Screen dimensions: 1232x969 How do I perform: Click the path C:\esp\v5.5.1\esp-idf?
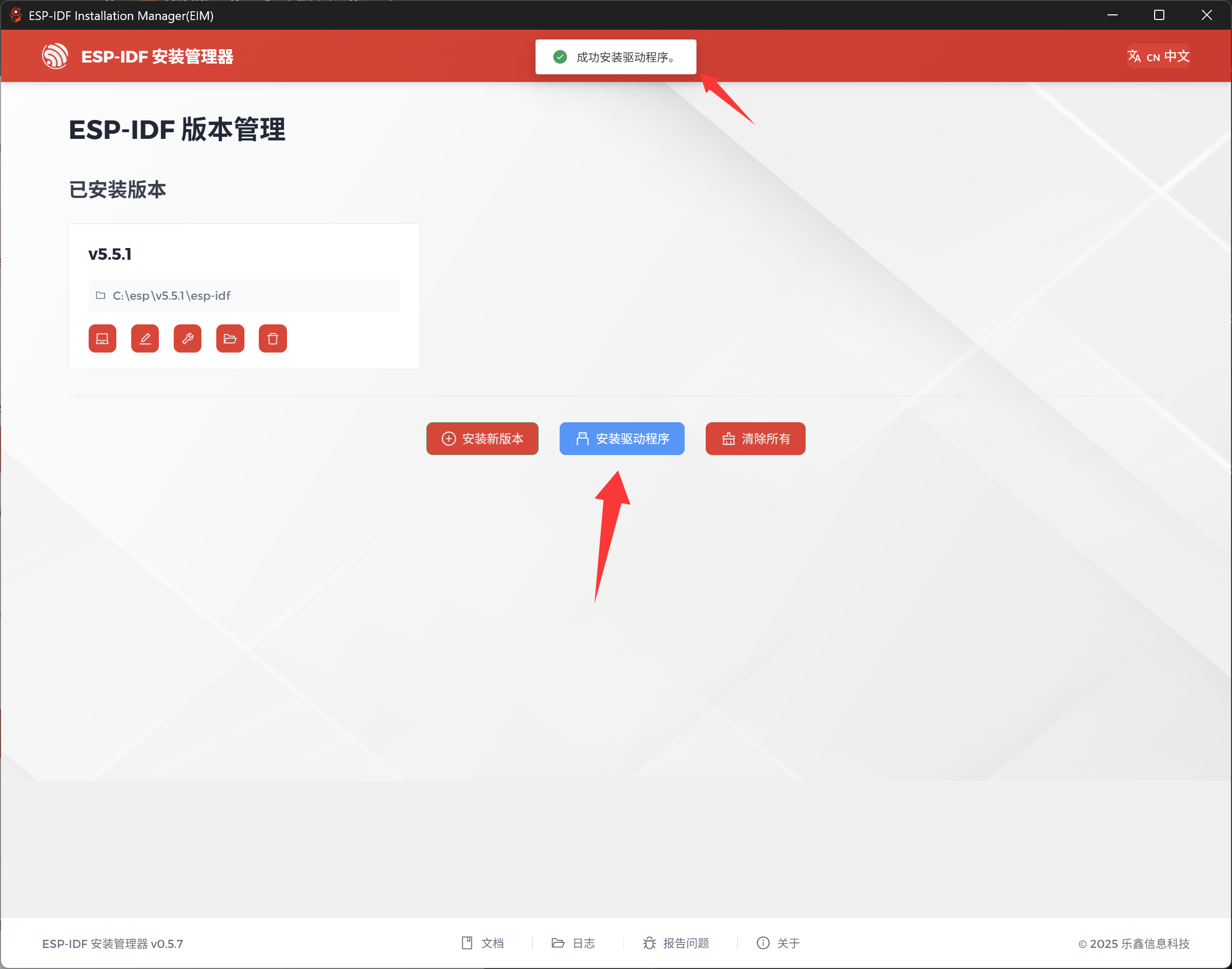point(171,296)
